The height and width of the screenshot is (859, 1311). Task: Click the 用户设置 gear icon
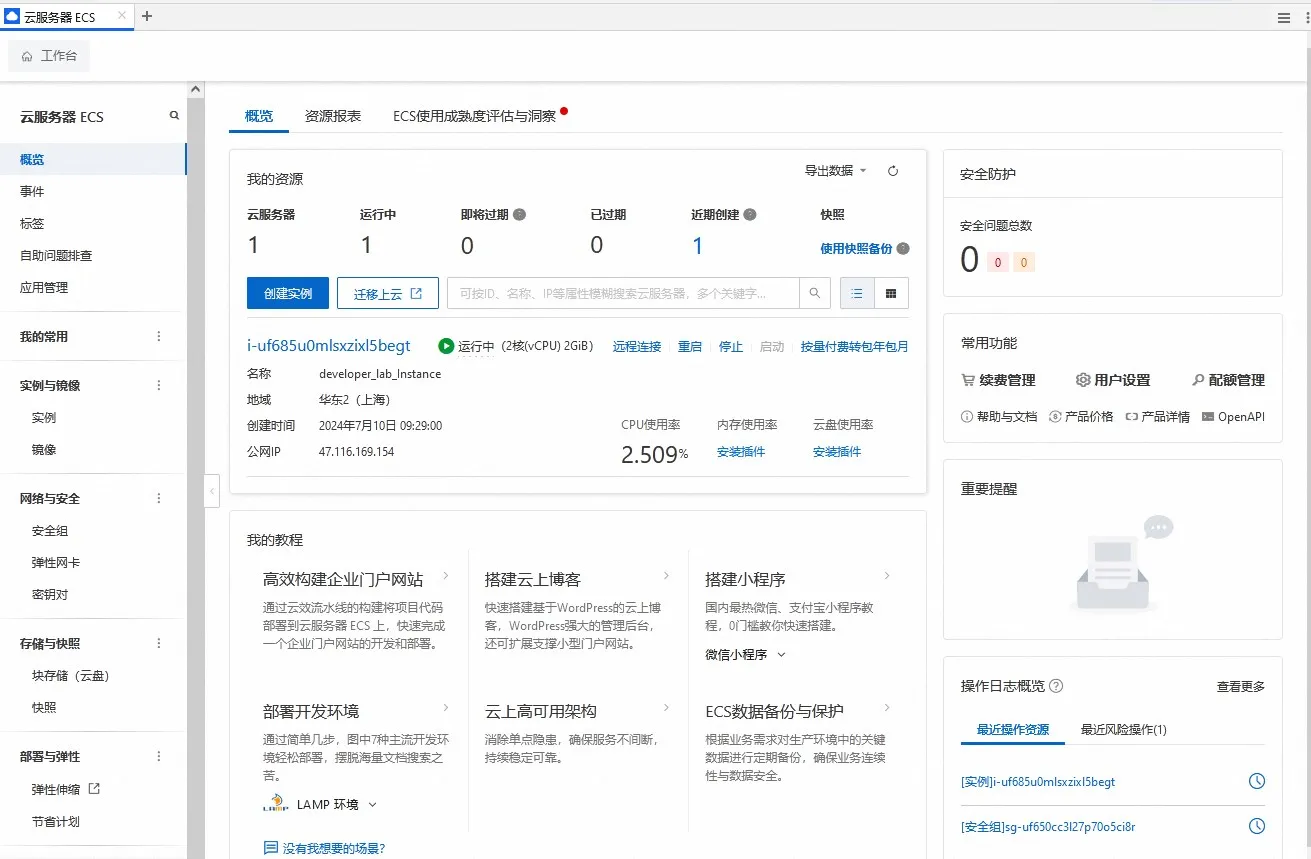1082,380
